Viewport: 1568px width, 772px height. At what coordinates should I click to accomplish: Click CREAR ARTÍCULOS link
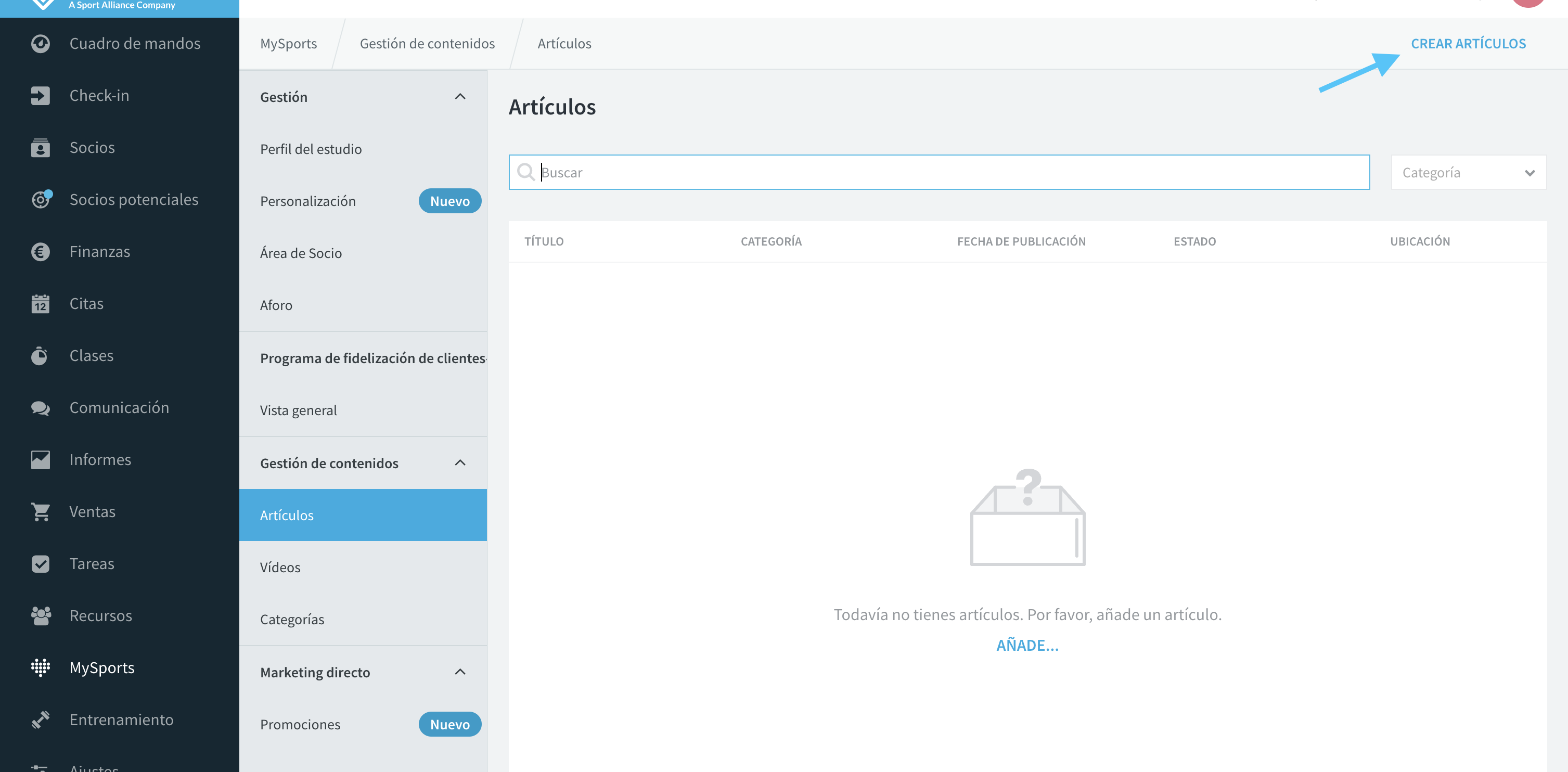(x=1468, y=44)
